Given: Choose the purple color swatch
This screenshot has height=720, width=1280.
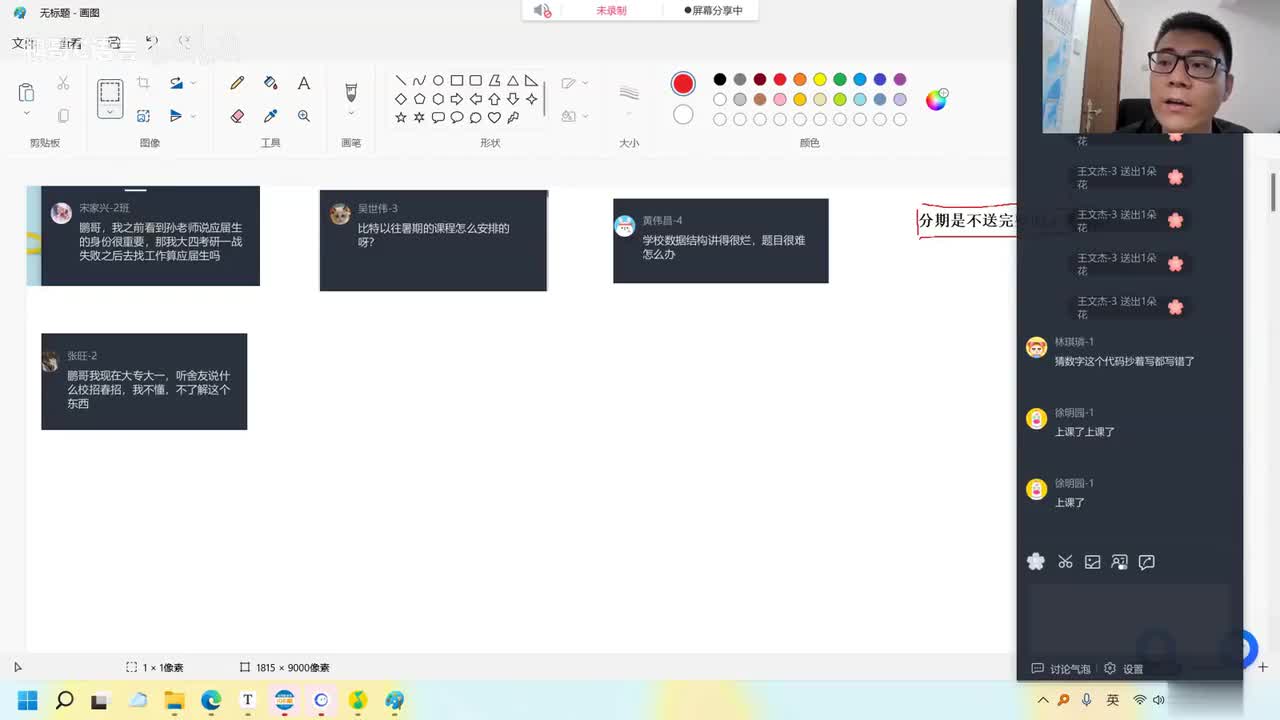Looking at the screenshot, I should click(x=900, y=79).
